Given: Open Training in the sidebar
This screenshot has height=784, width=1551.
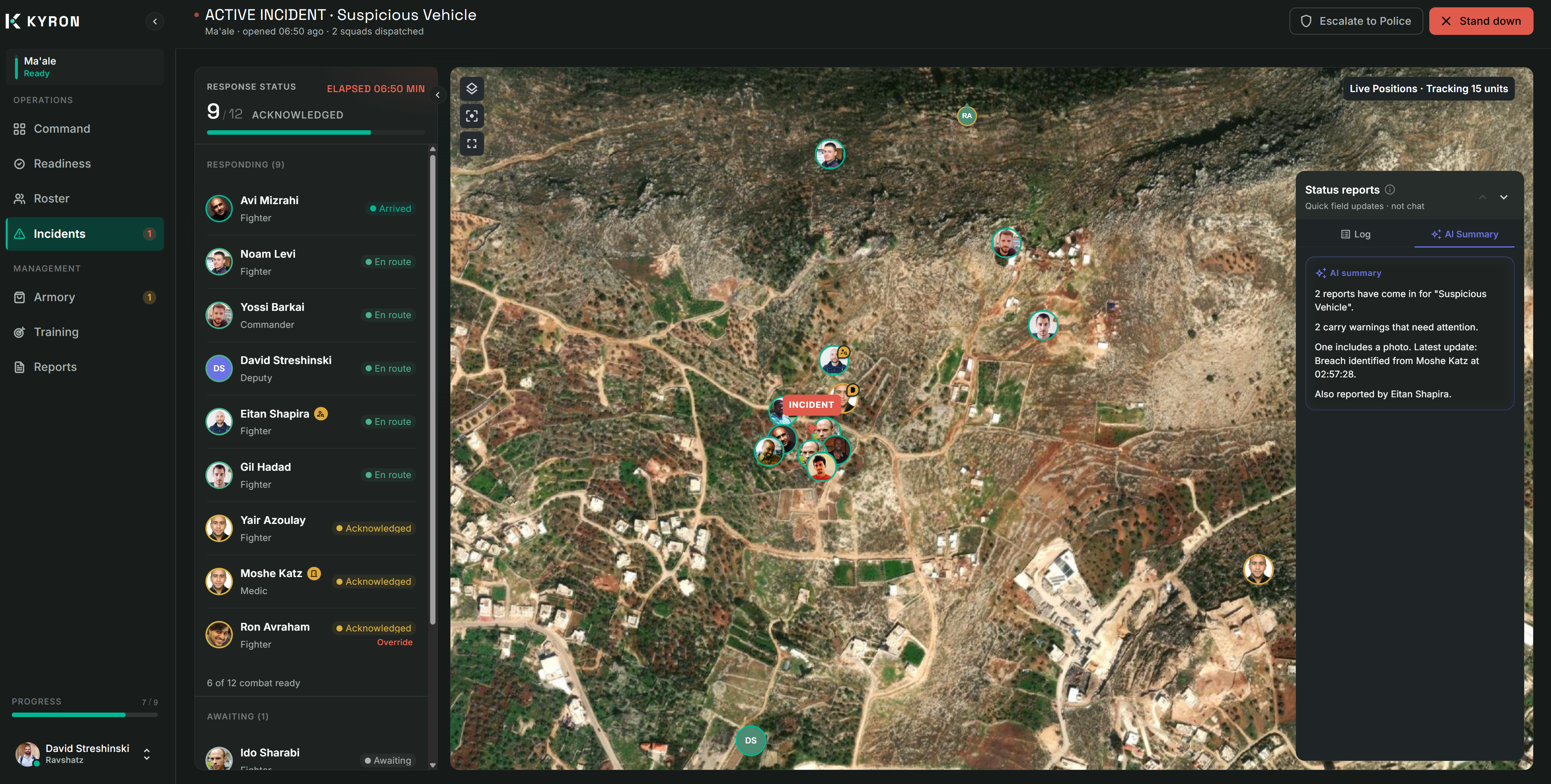Looking at the screenshot, I should [x=85, y=332].
